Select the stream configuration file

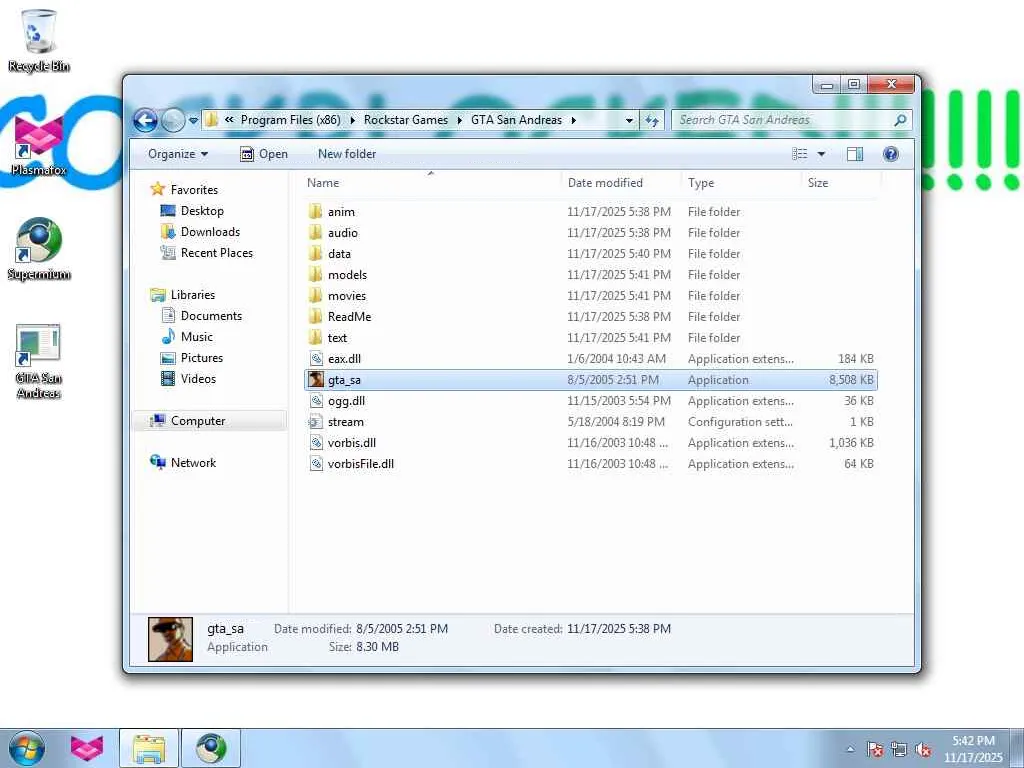pyautogui.click(x=590, y=422)
